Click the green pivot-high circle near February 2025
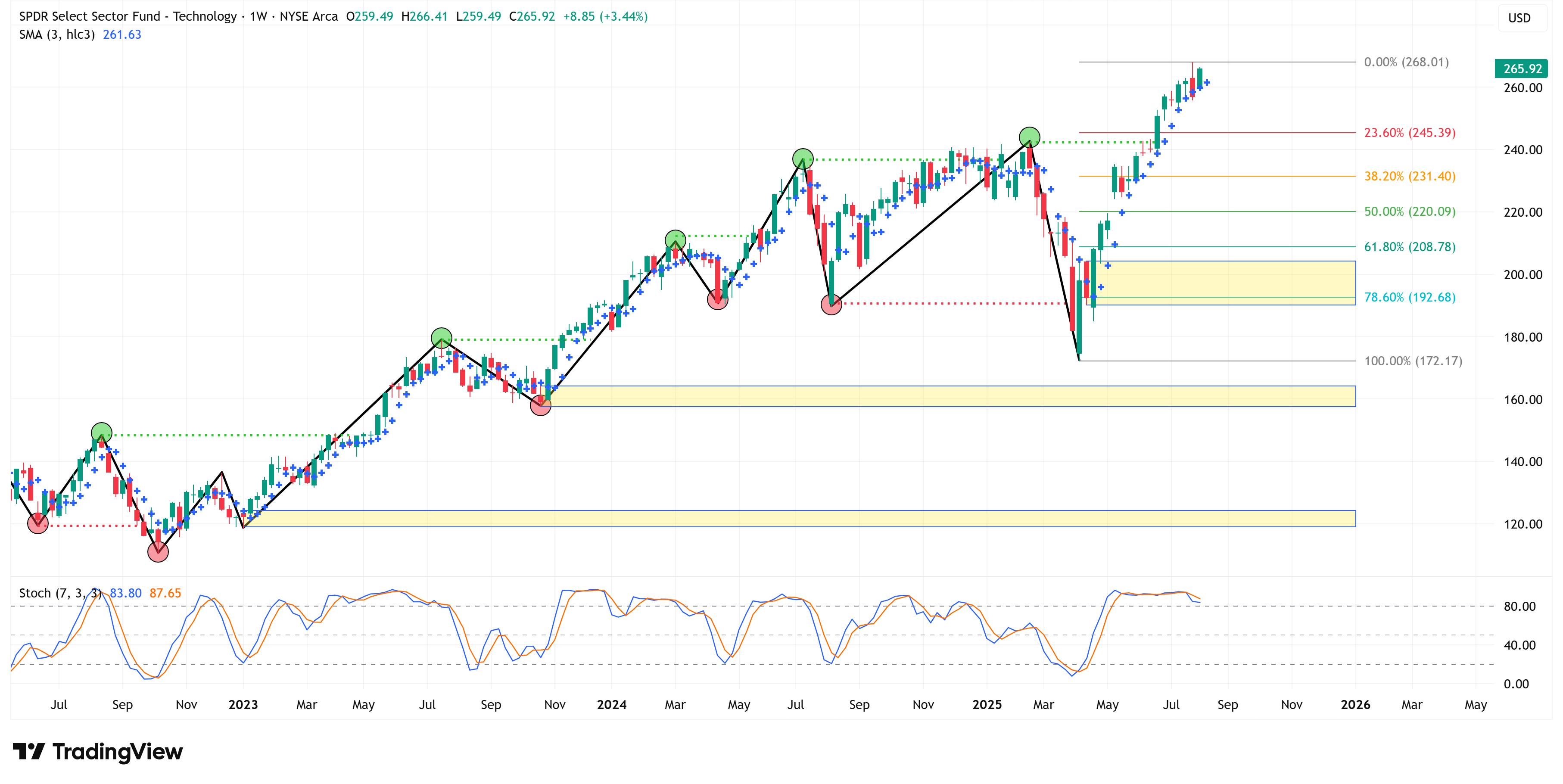This screenshot has width=1563, height=784. click(x=1029, y=137)
